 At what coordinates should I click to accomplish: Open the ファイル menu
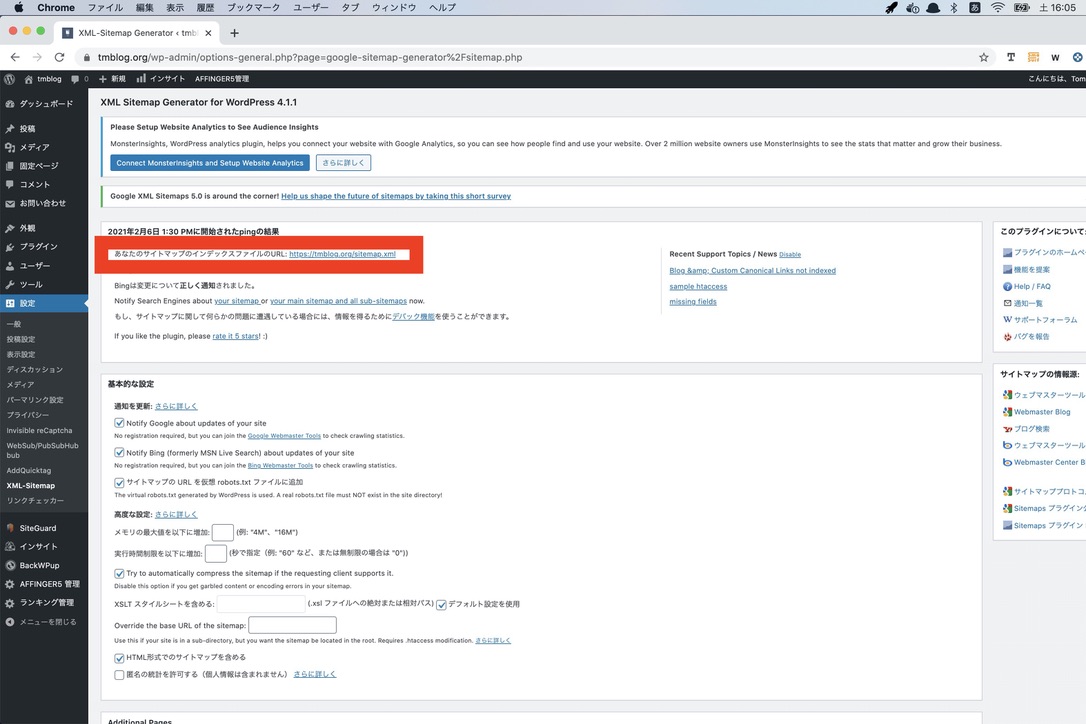pos(105,8)
